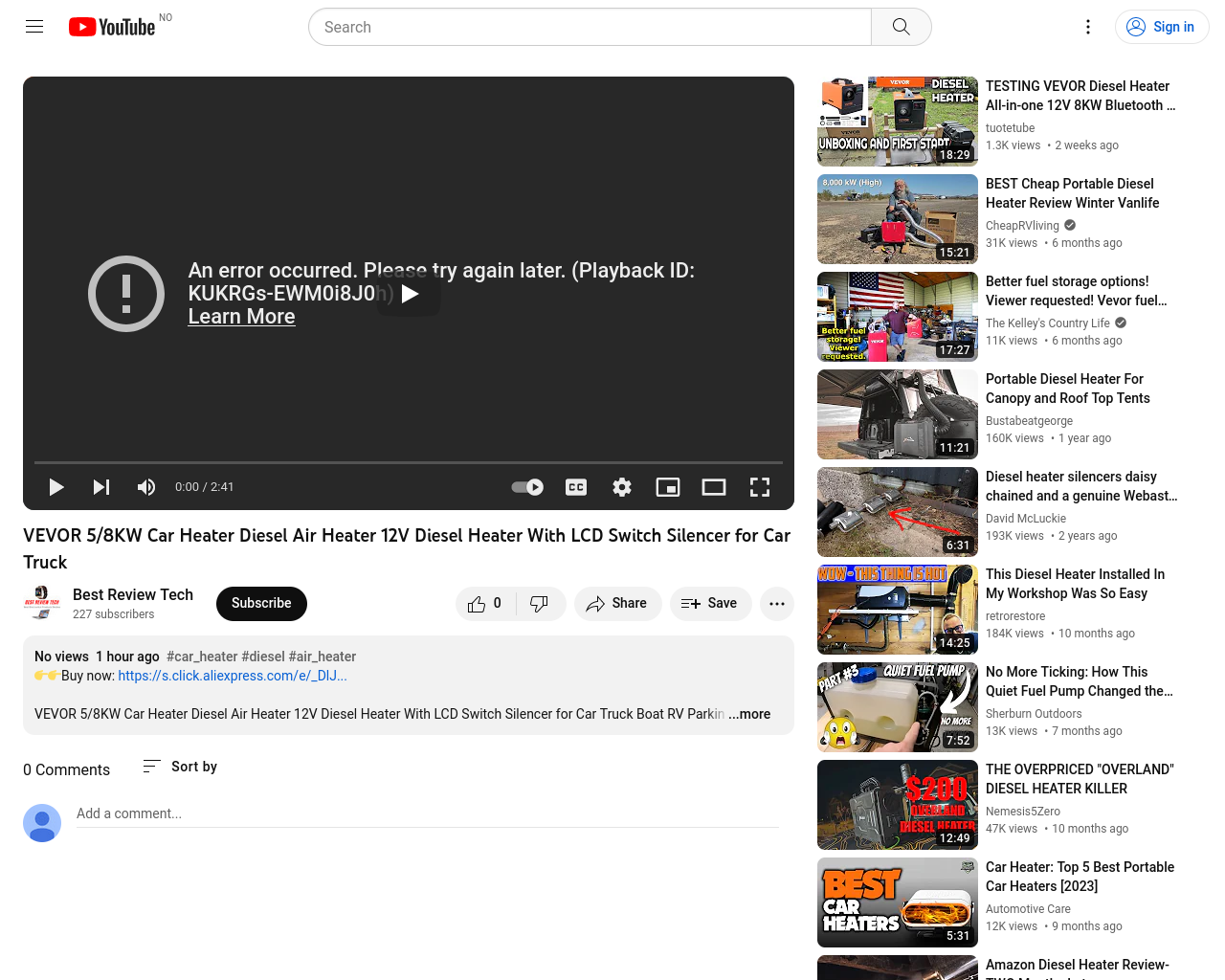The image size is (1225, 980).
Task: Open retrorestore video thumbnail
Action: 898,610
